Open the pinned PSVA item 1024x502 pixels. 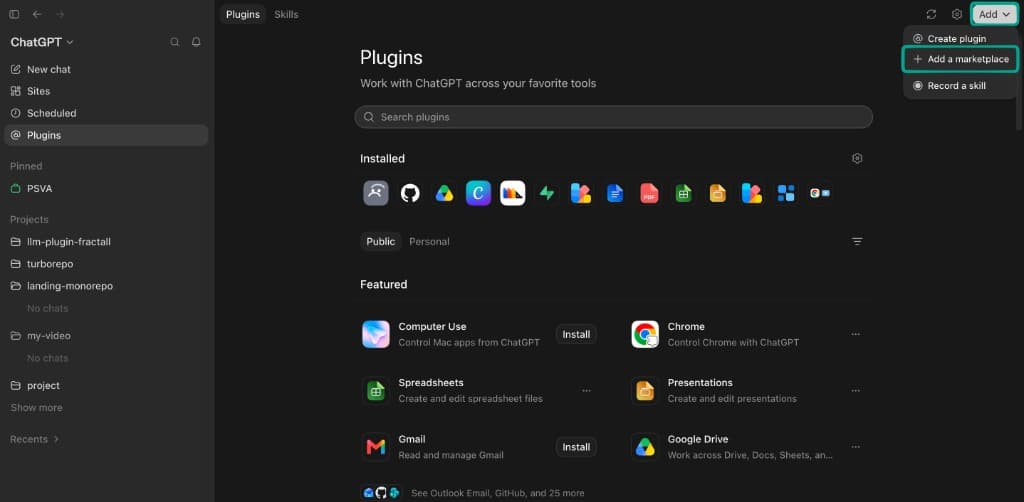coord(39,189)
